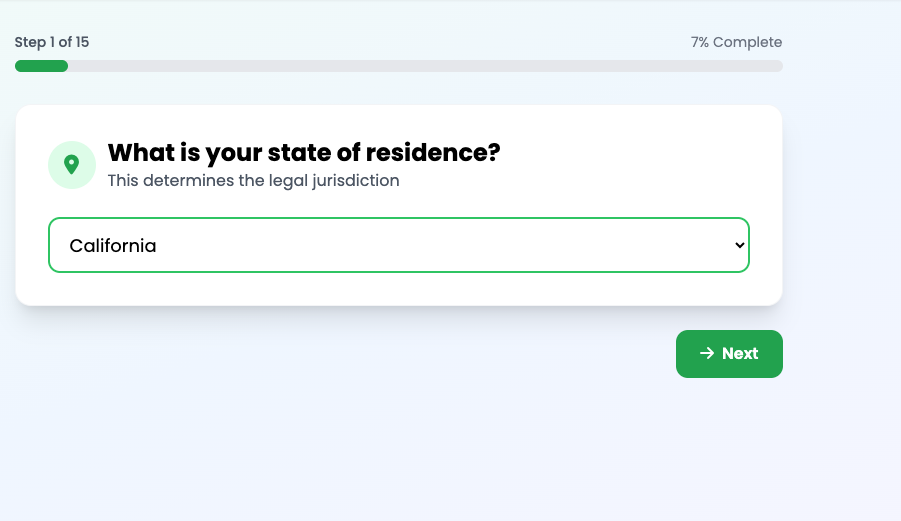Click the green filled progress bar segment
The width and height of the screenshot is (901, 521).
(41, 66)
